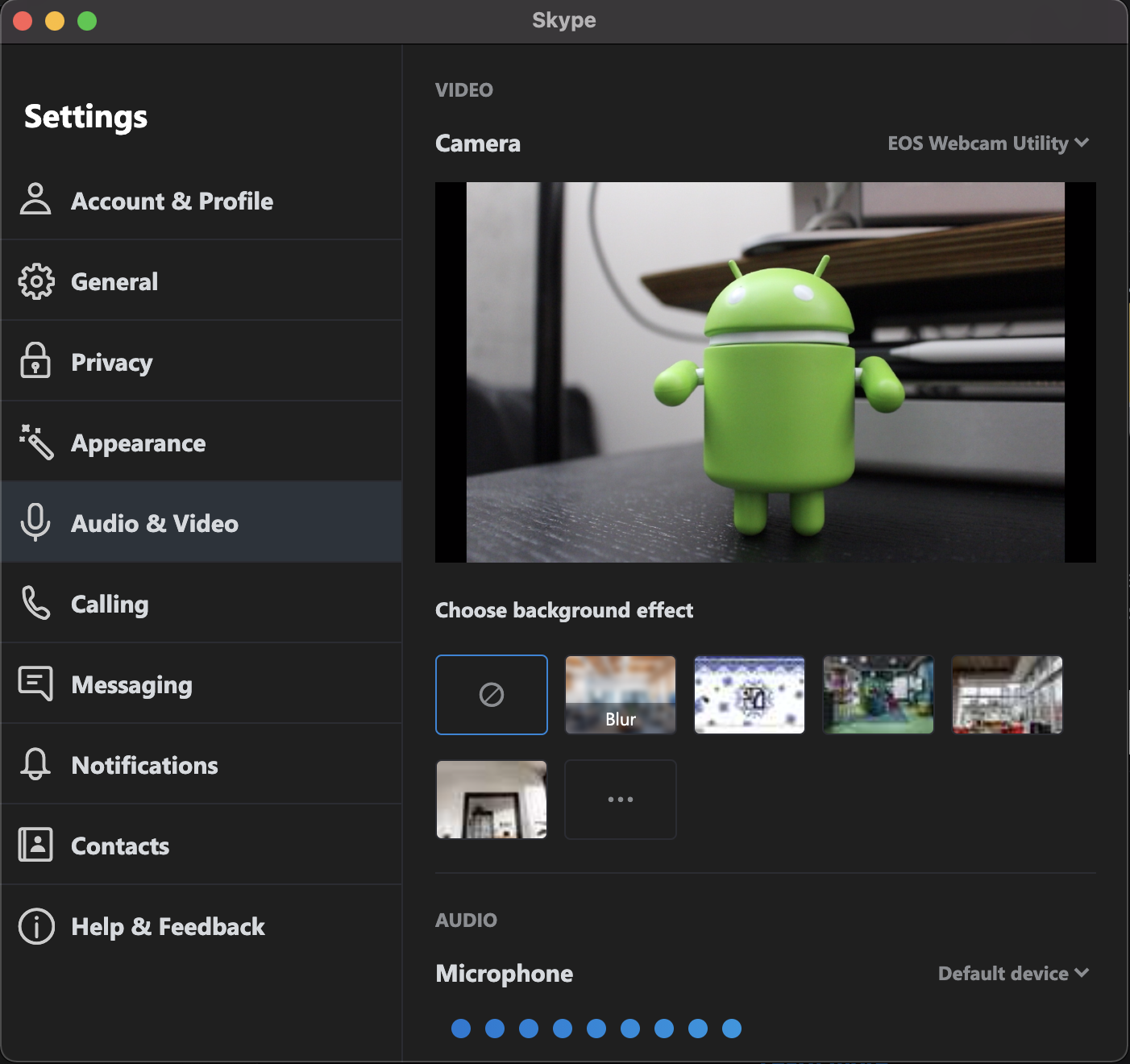
Task: Select the no background effect option
Action: [x=492, y=695]
